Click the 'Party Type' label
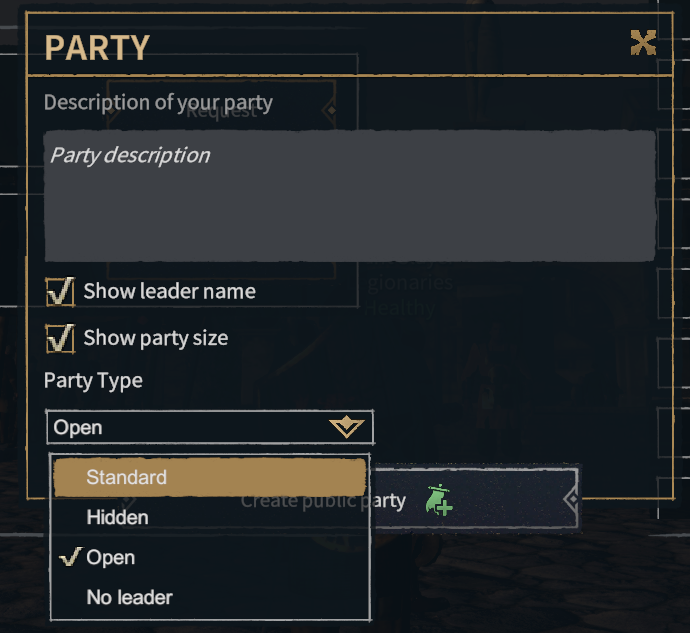Screen dimensions: 690x633 (x=93, y=381)
